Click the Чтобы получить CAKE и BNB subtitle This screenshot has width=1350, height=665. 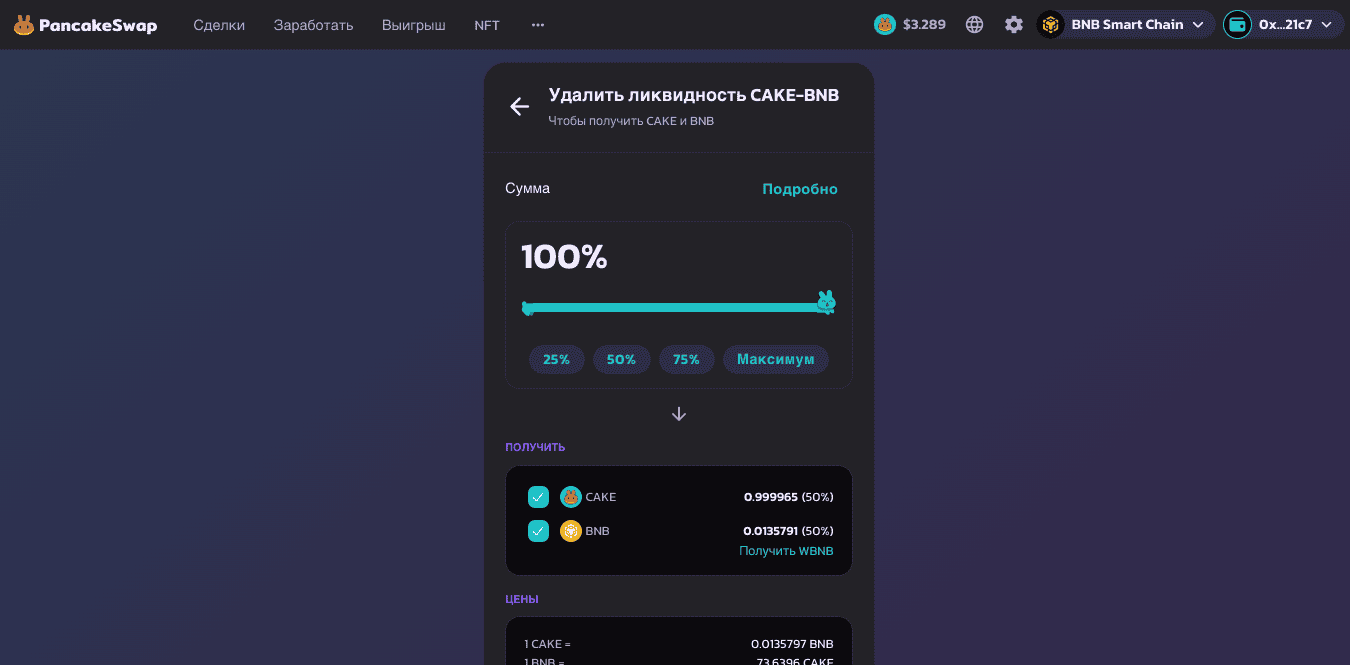631,121
